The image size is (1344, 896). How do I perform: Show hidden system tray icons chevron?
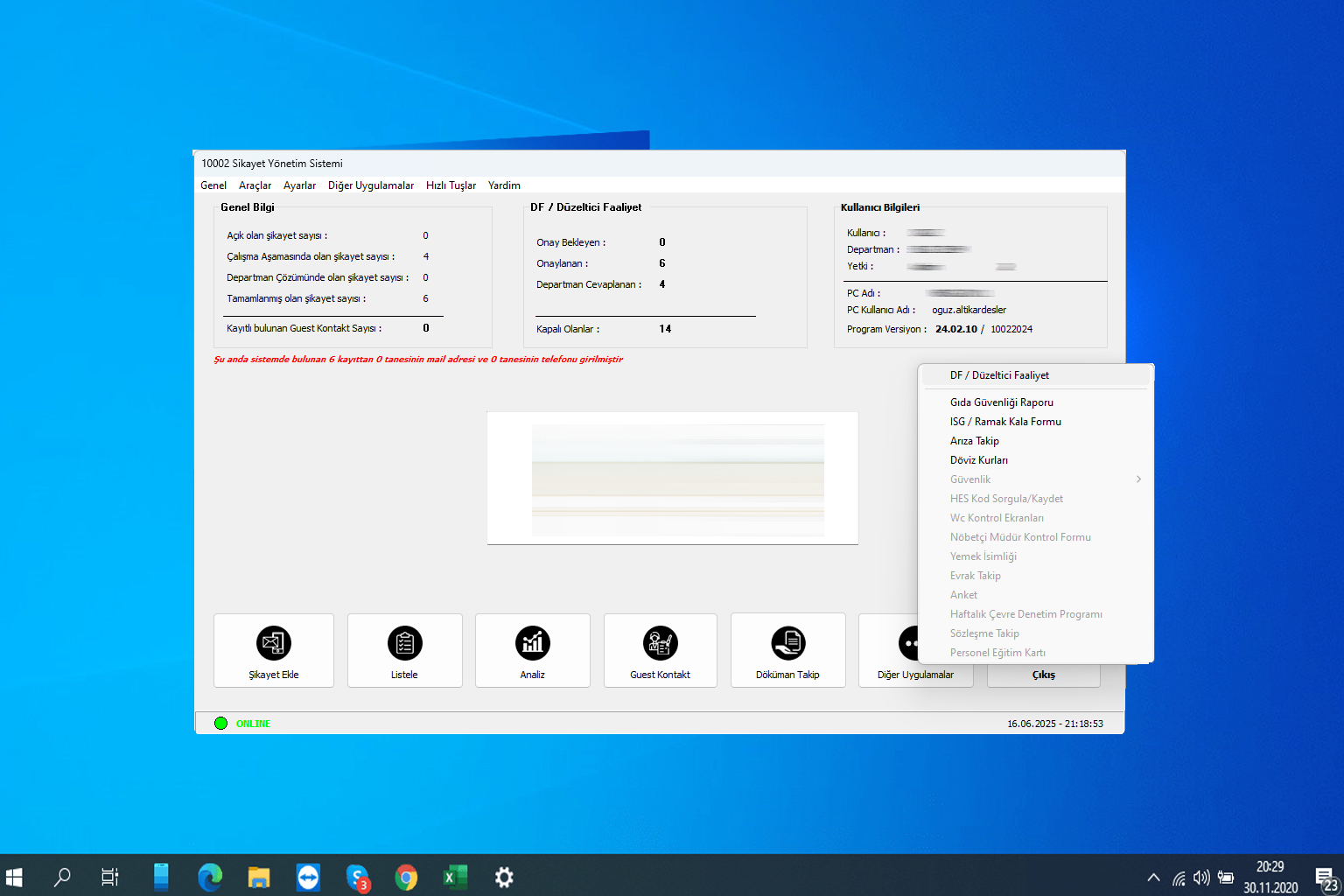click(1153, 878)
